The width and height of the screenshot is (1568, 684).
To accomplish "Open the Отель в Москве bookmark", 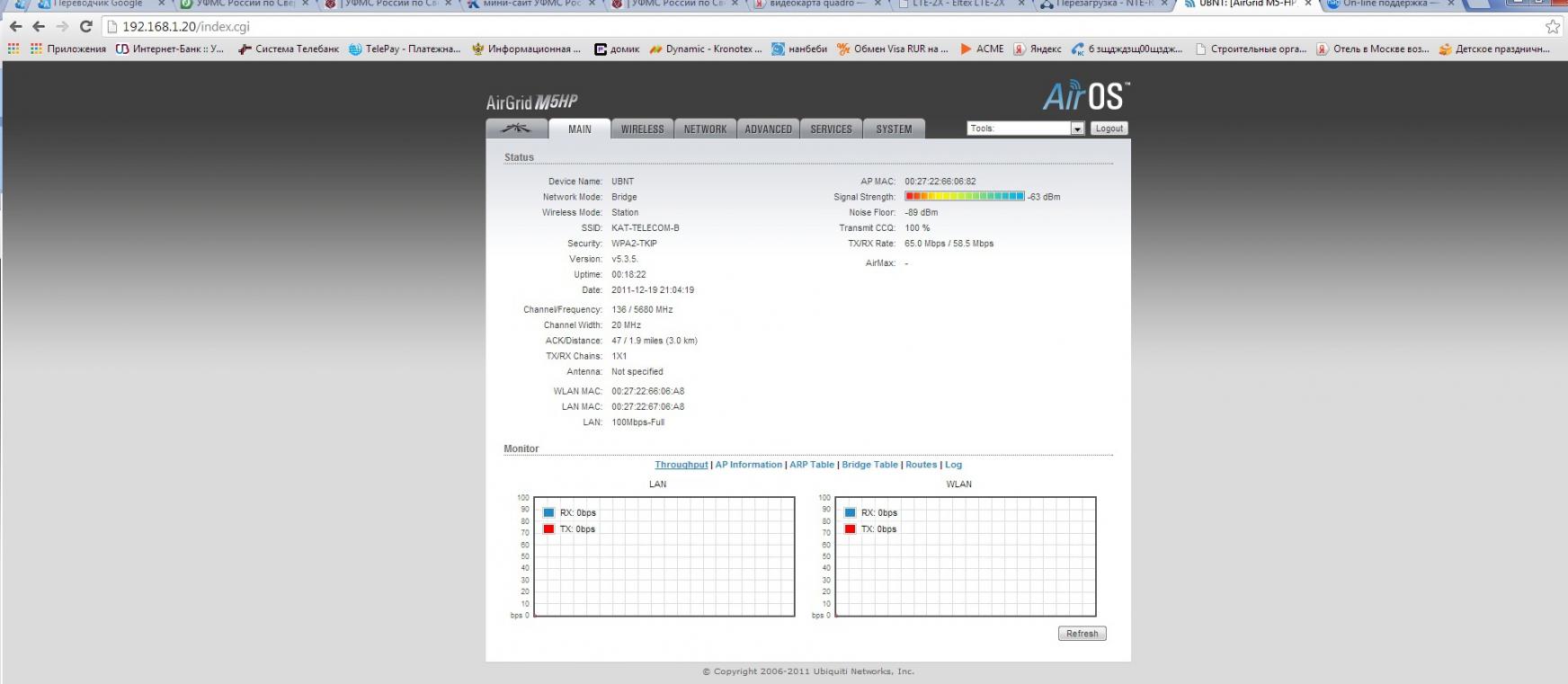I will tap(1373, 49).
